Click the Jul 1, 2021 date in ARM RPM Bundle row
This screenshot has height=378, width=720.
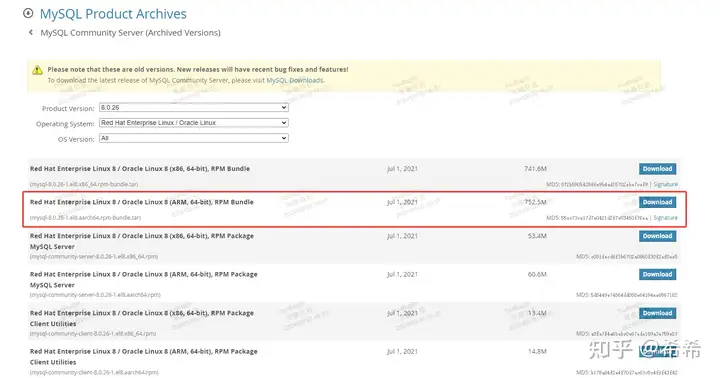coord(402,202)
